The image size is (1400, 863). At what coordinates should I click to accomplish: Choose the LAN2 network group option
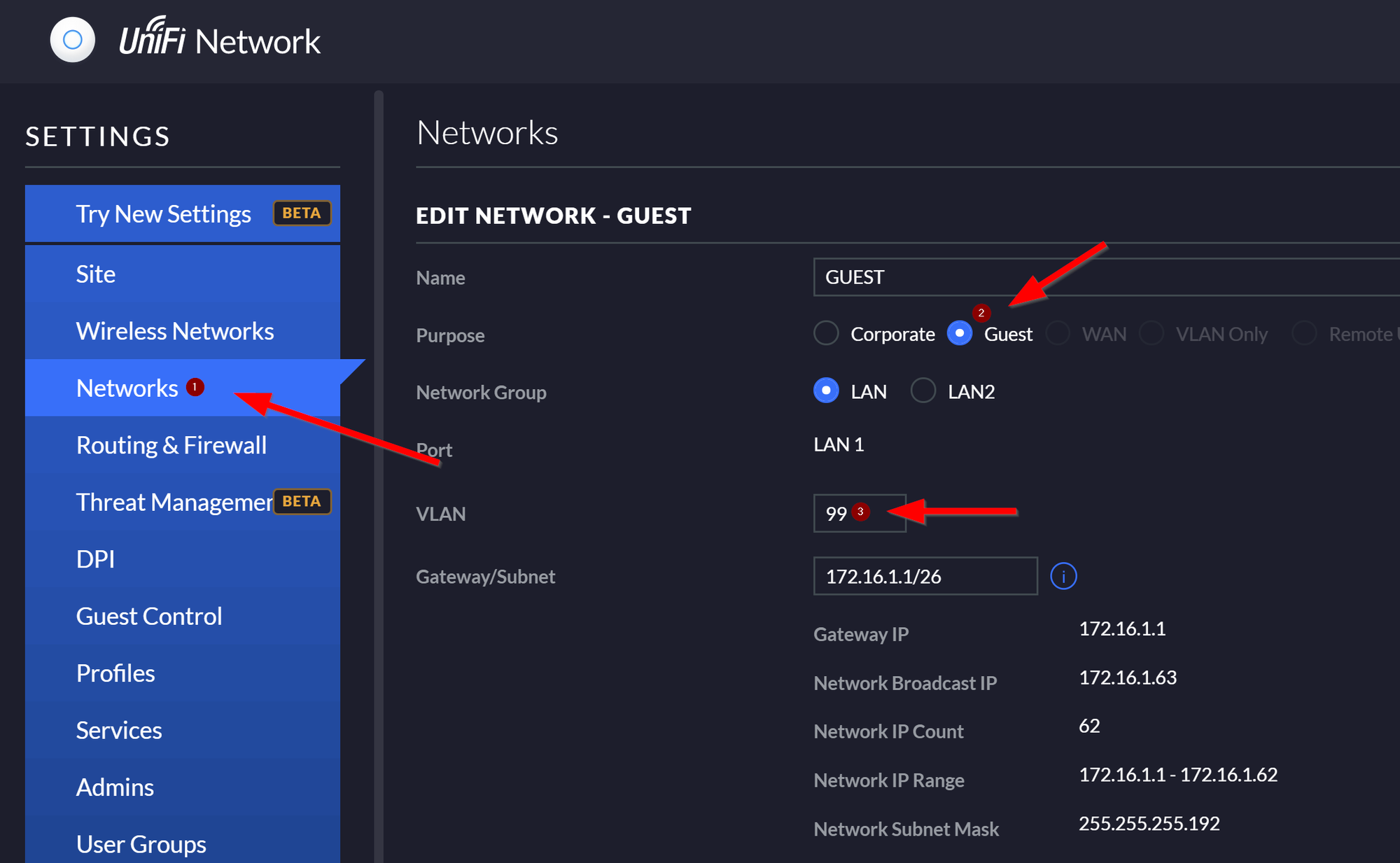(923, 391)
